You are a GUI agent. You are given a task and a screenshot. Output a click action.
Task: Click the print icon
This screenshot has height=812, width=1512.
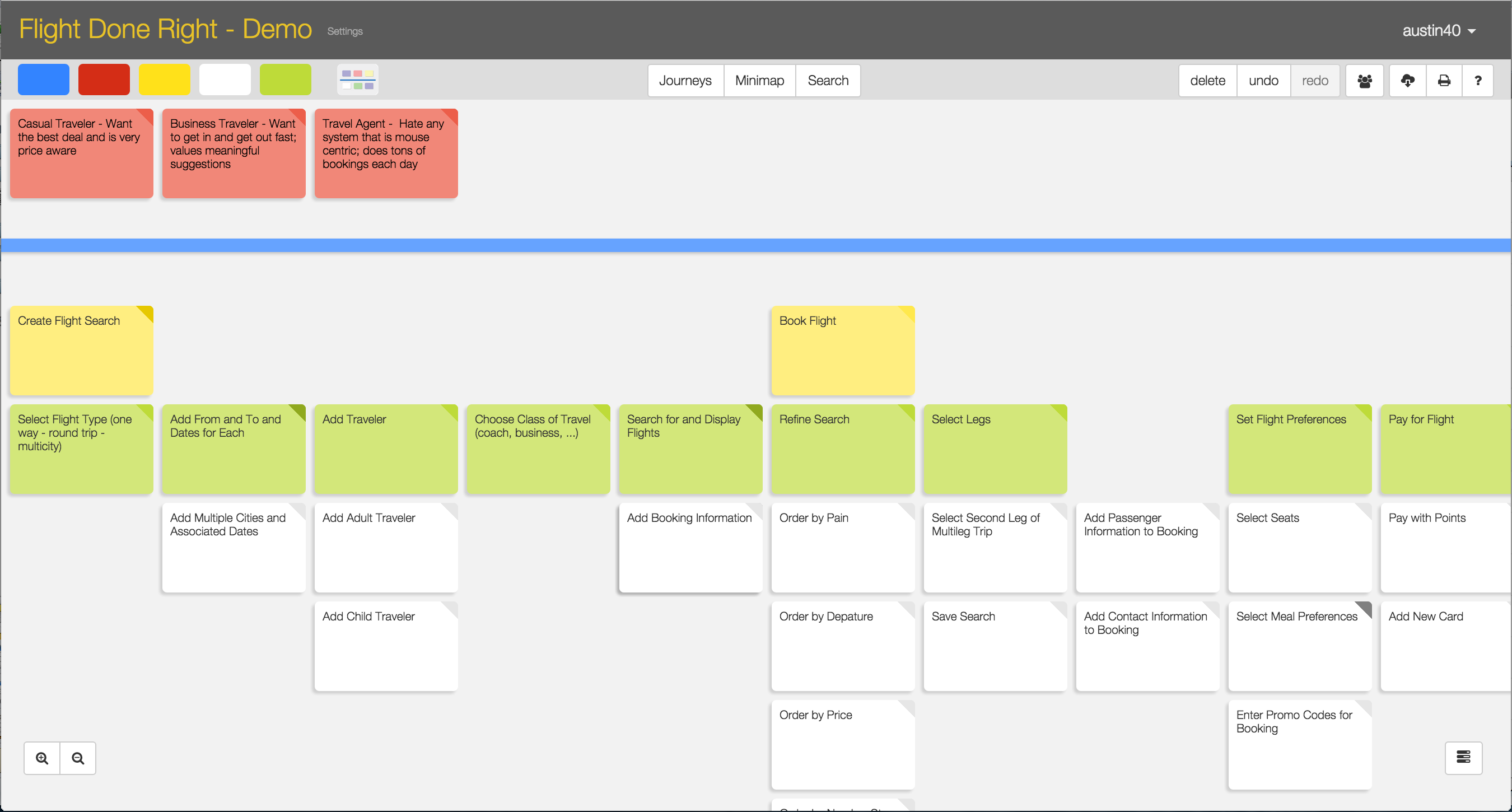(x=1444, y=80)
